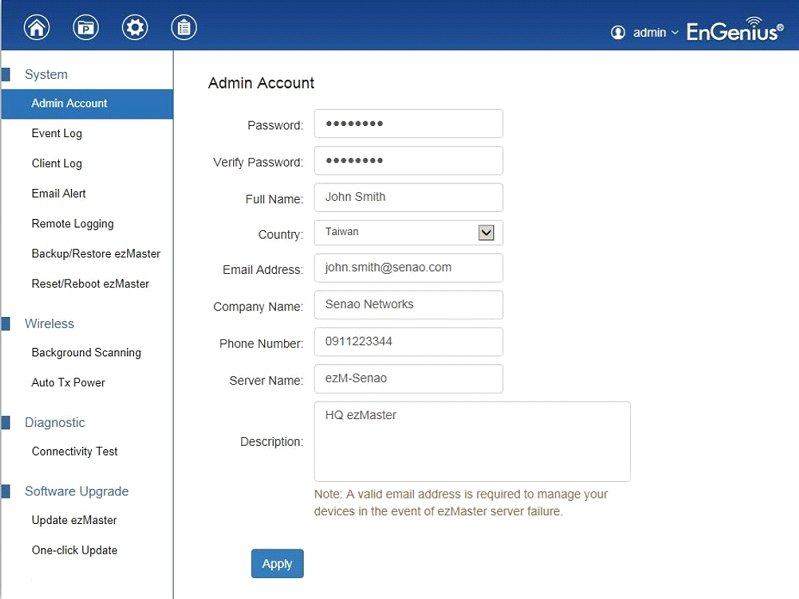Open Remote Logging page
This screenshot has height=599, width=799.
[x=72, y=224]
